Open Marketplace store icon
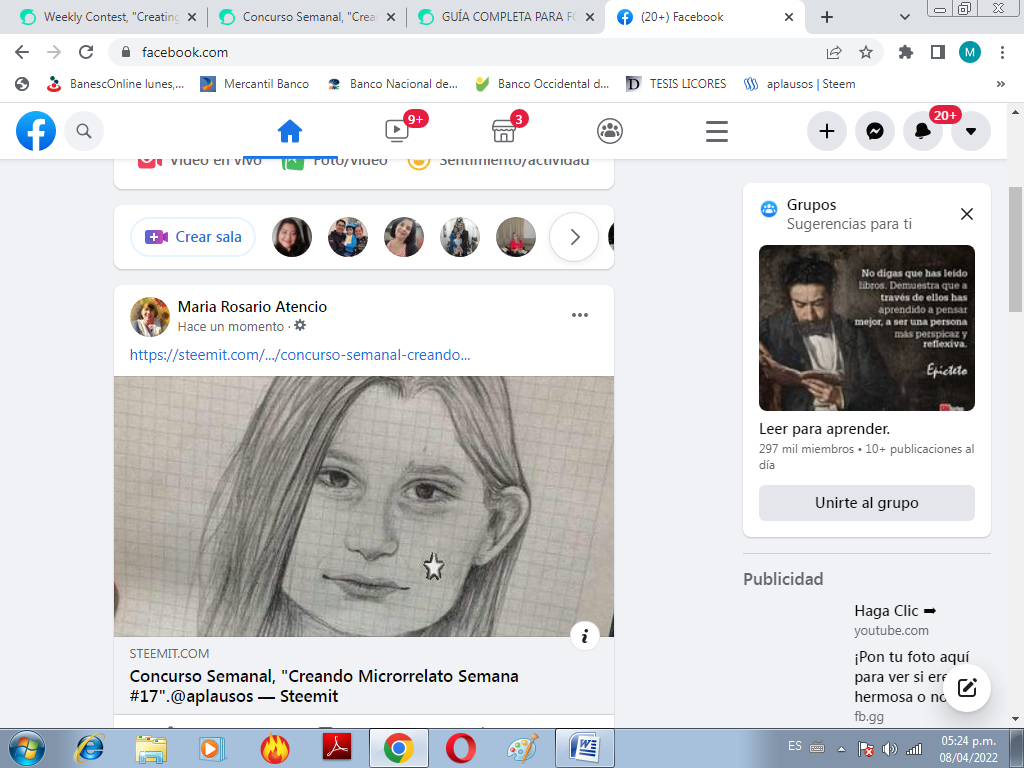Viewport: 1024px width, 768px height. click(504, 131)
